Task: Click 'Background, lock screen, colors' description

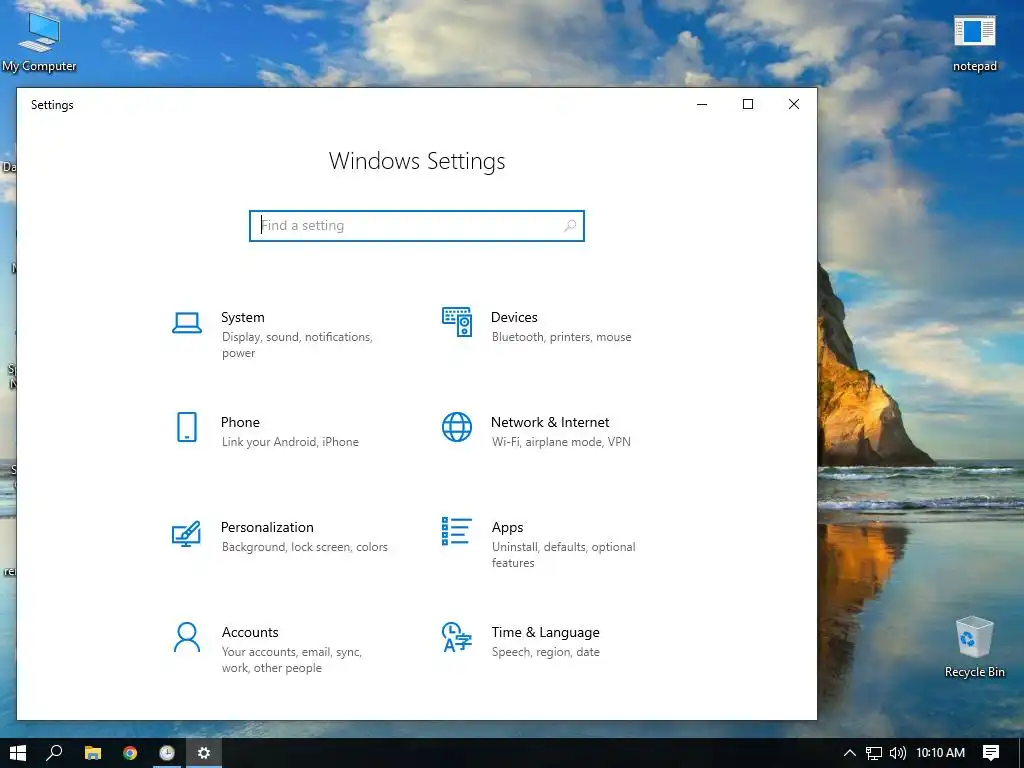Action: [304, 547]
